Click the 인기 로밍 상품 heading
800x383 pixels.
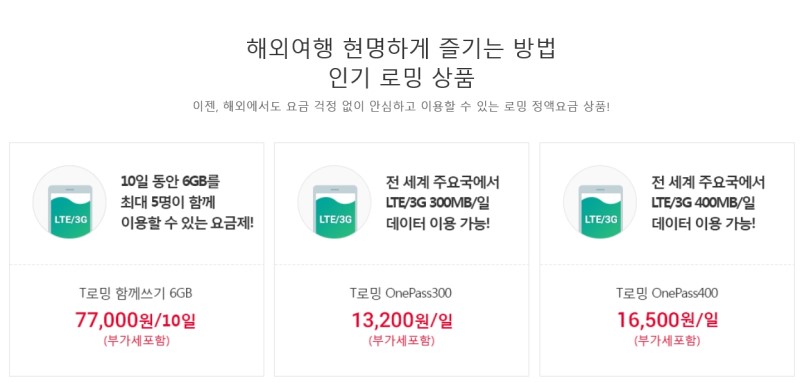[x=402, y=78]
